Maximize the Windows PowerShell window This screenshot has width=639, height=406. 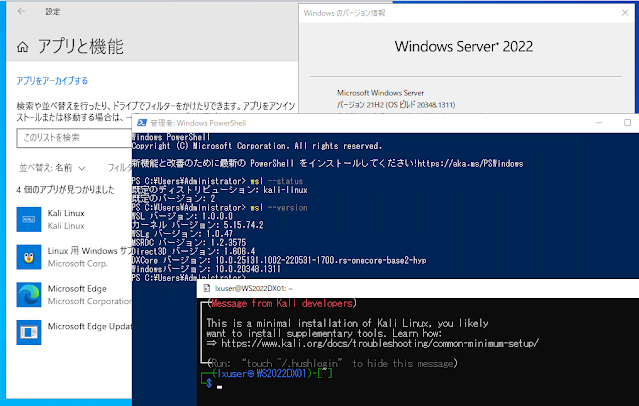pos(627,123)
